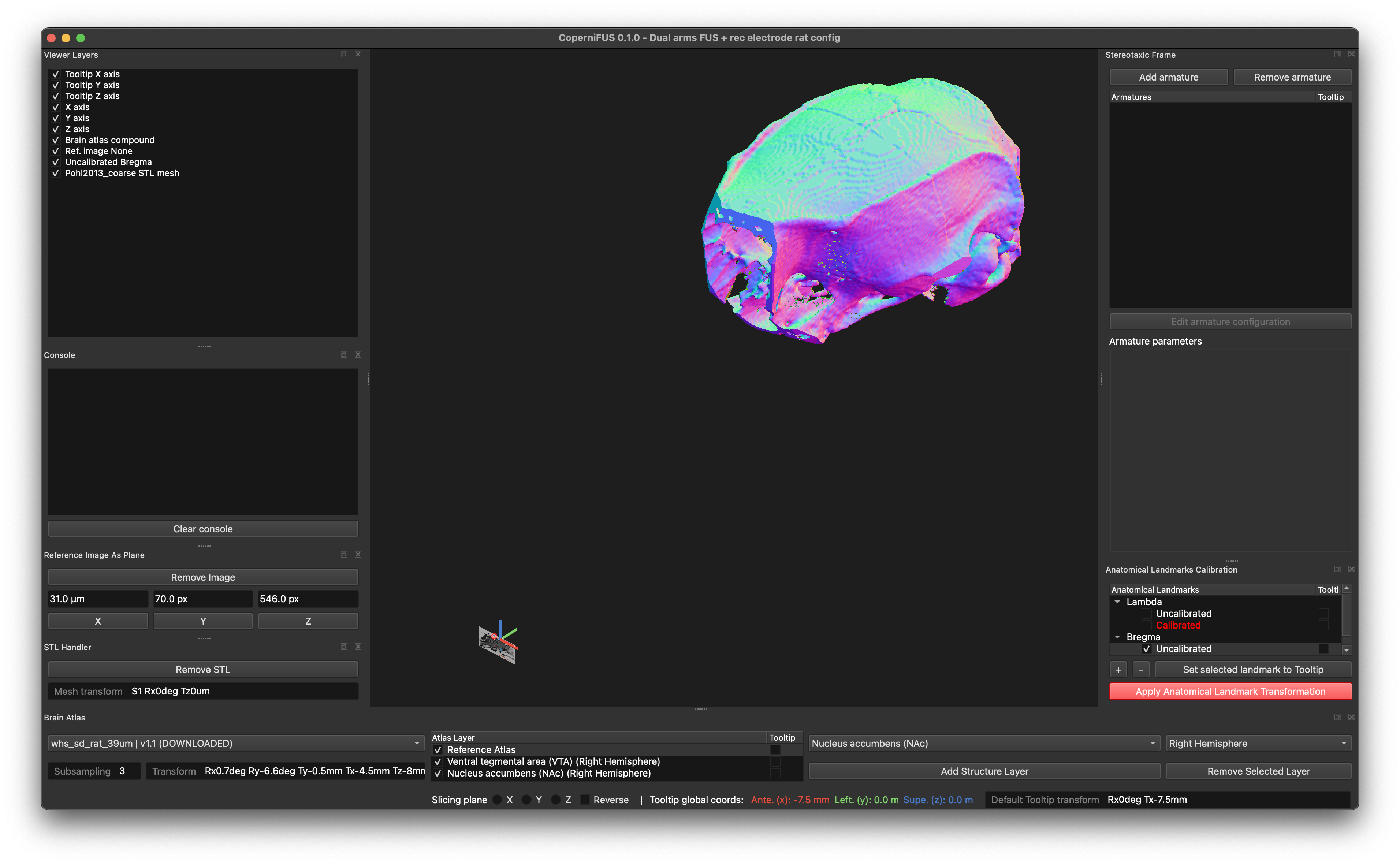1400x864 pixels.
Task: Open the atlas selection dropdown whs_sd_rat_39um
Action: tap(235, 743)
